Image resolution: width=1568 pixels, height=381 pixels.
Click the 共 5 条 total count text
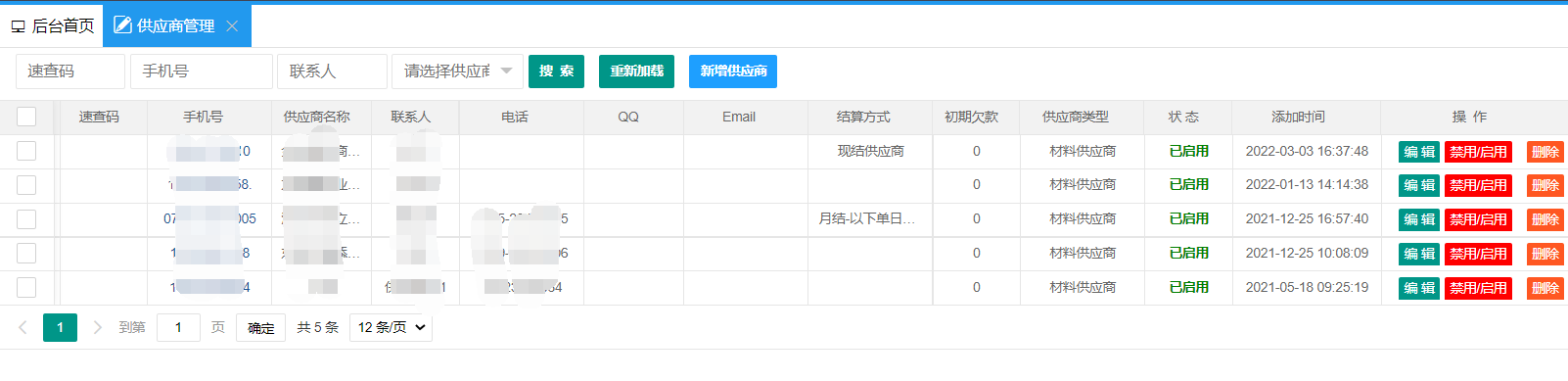(x=317, y=327)
